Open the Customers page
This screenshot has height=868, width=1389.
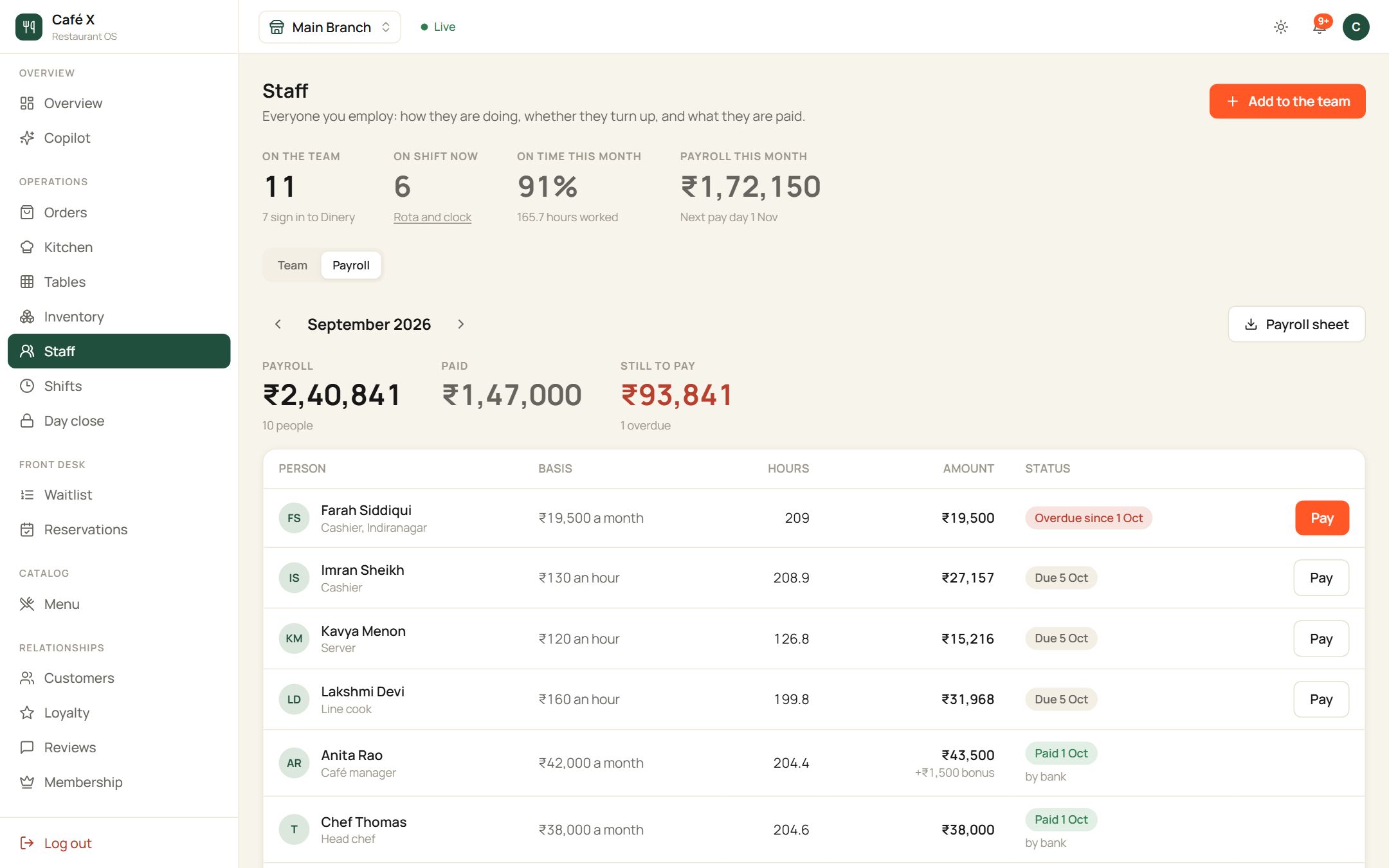[119, 678]
